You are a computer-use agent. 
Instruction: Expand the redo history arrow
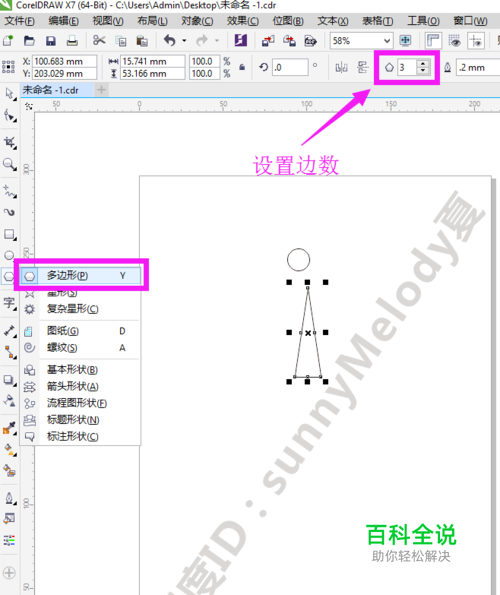pos(217,40)
